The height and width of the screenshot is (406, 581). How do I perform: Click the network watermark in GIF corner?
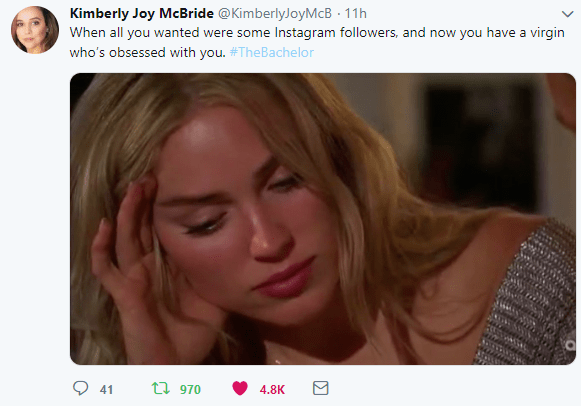570,345
